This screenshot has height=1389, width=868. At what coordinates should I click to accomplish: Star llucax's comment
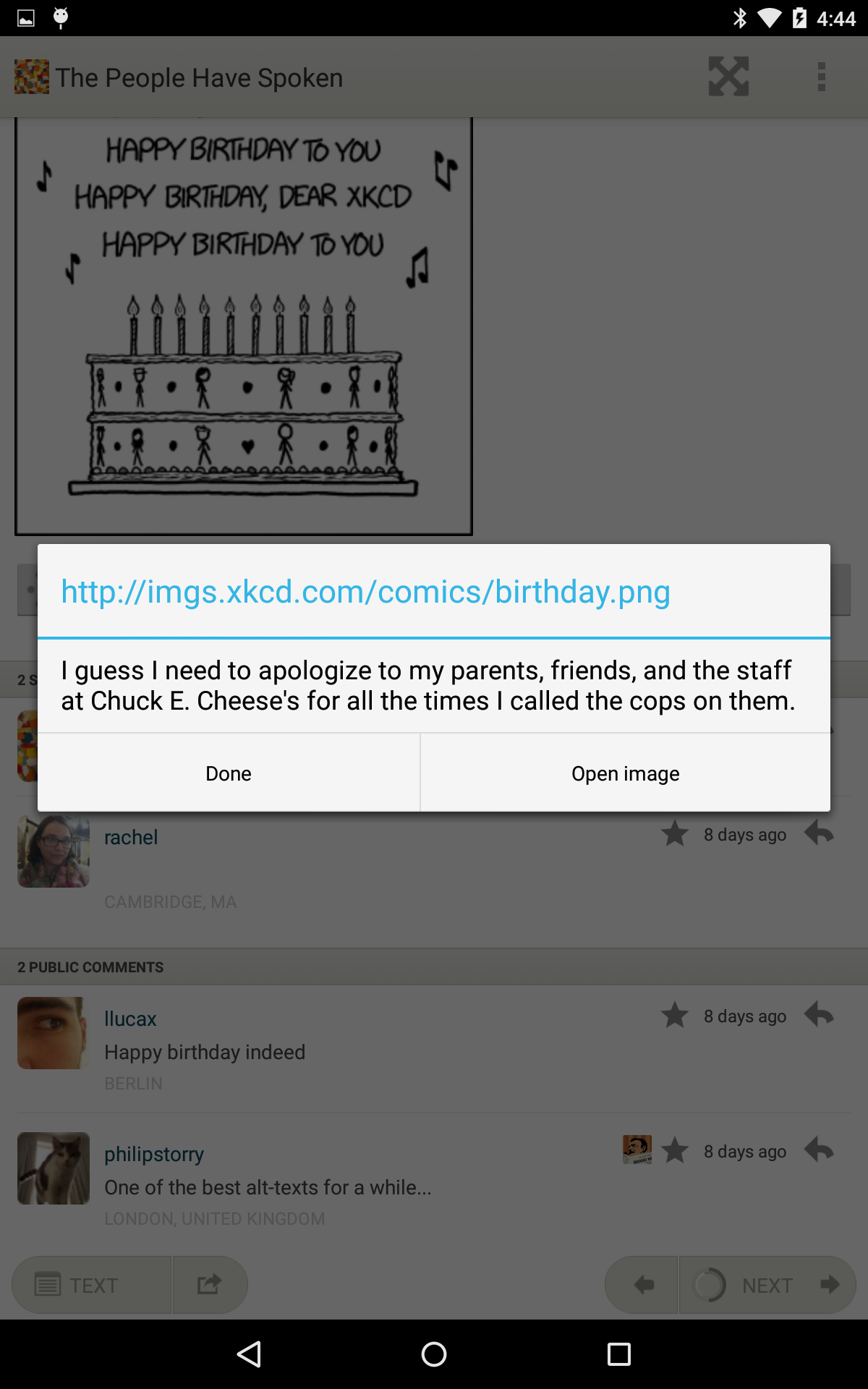pos(675,1016)
